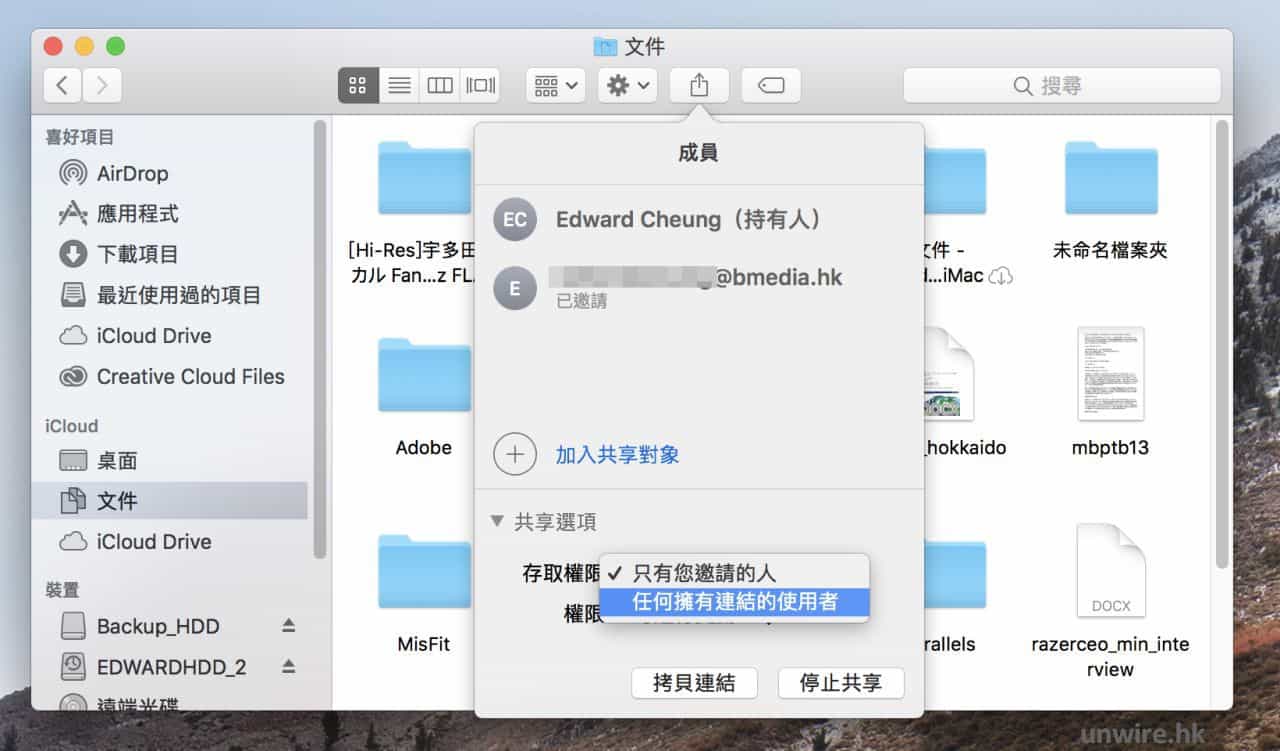Image resolution: width=1280 pixels, height=751 pixels.
Task: Eject the Backup_HDD drive
Action: [288, 626]
